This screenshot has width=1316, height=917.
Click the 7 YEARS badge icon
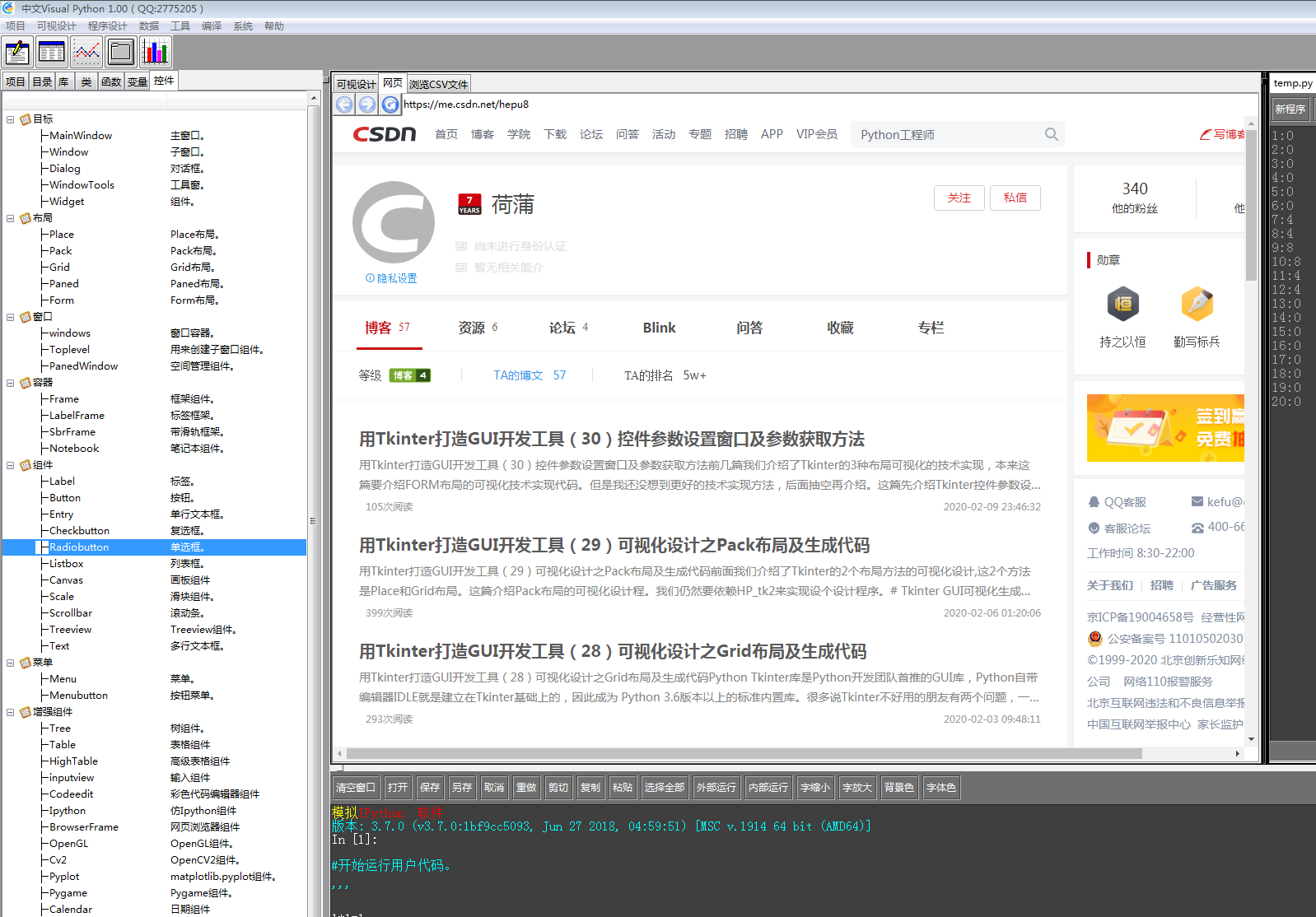click(469, 204)
